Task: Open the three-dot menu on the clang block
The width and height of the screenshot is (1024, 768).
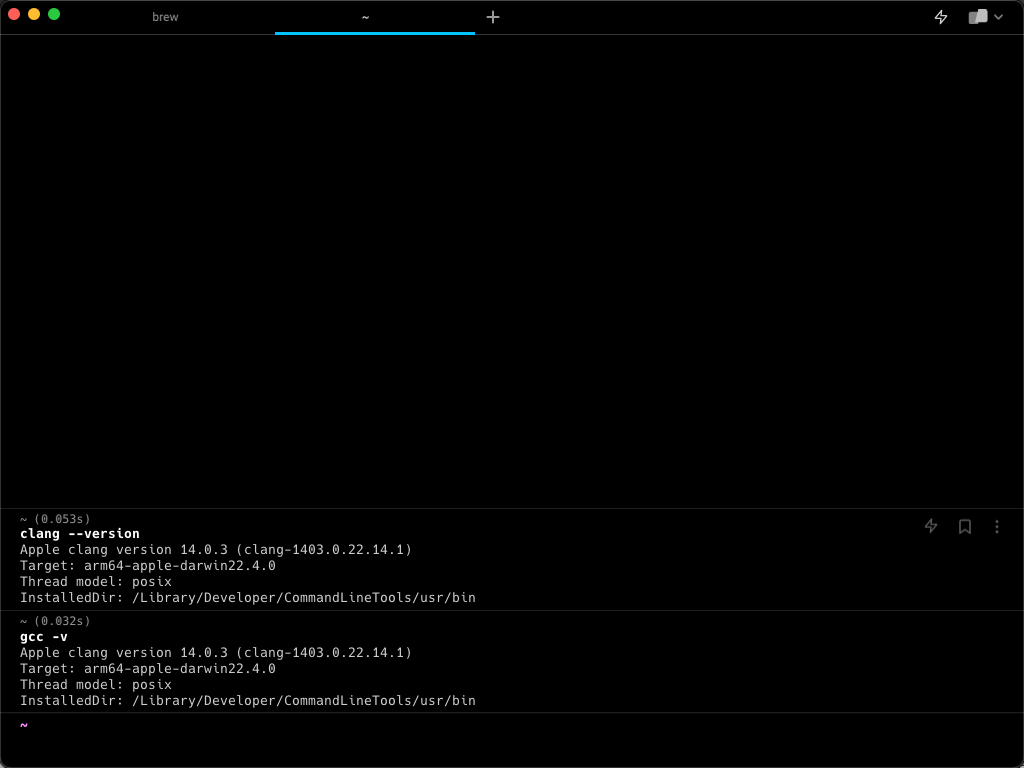Action: point(997,526)
